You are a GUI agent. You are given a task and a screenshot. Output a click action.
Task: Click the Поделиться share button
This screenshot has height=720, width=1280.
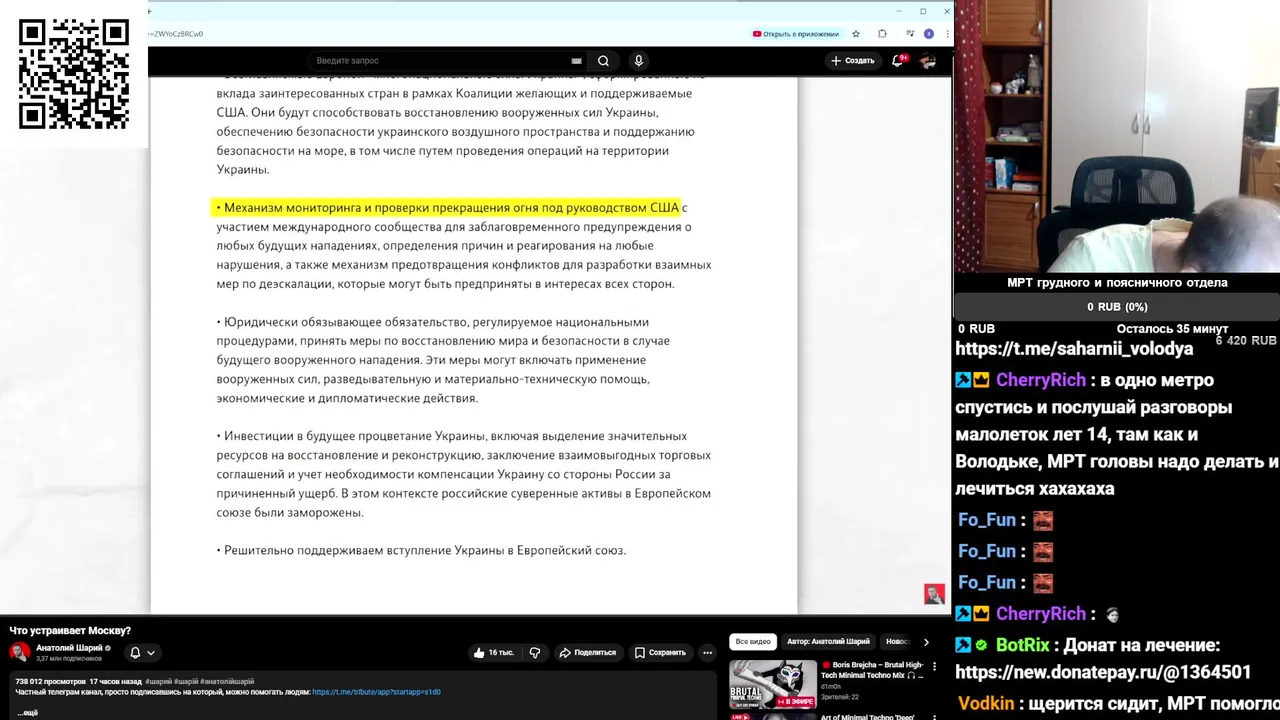click(587, 653)
